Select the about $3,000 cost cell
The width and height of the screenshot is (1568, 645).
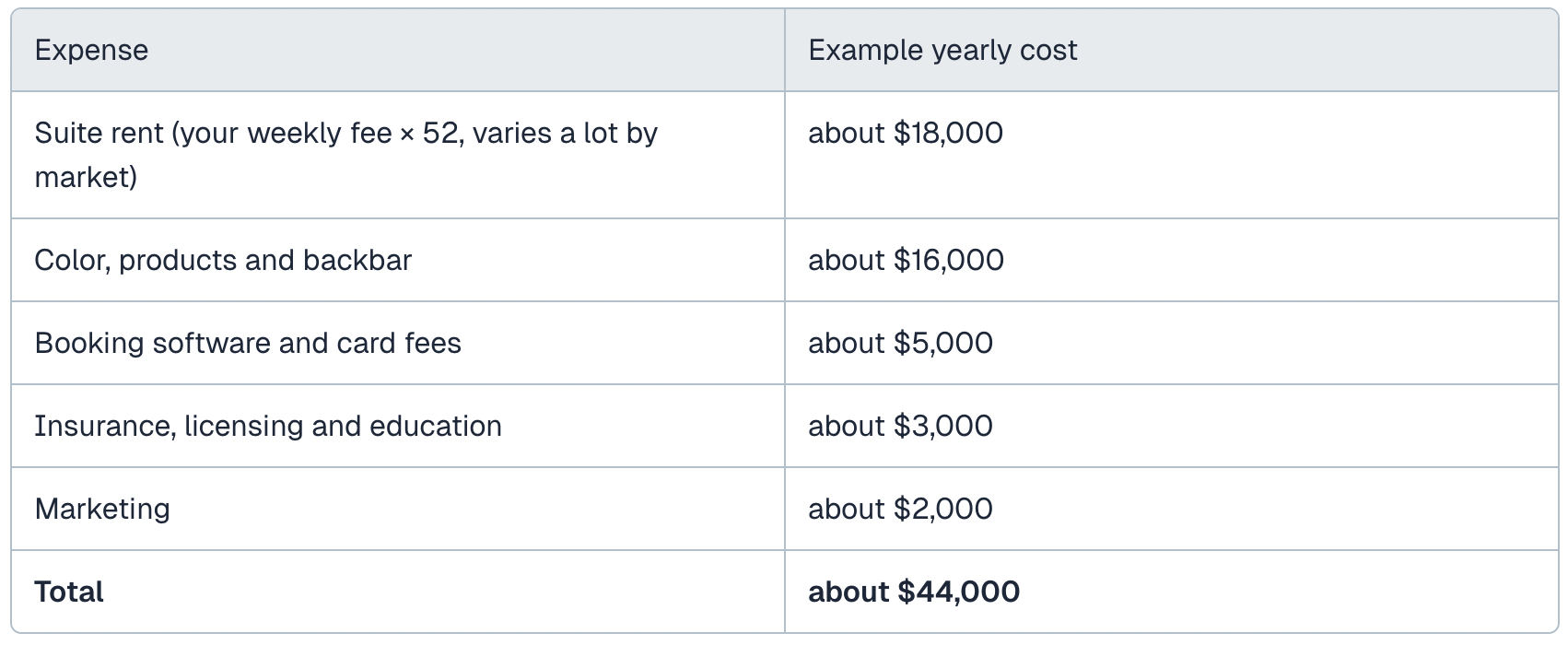pos(1171,426)
